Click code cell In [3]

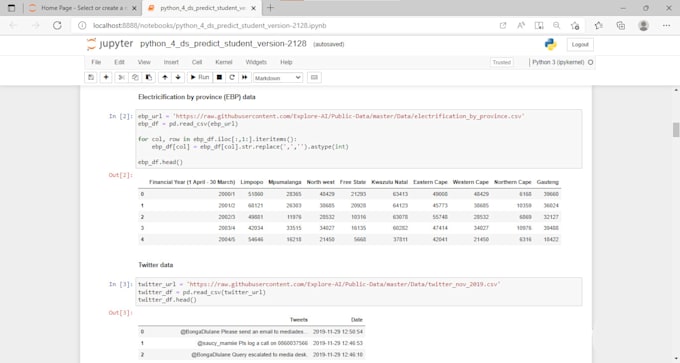tap(358, 292)
